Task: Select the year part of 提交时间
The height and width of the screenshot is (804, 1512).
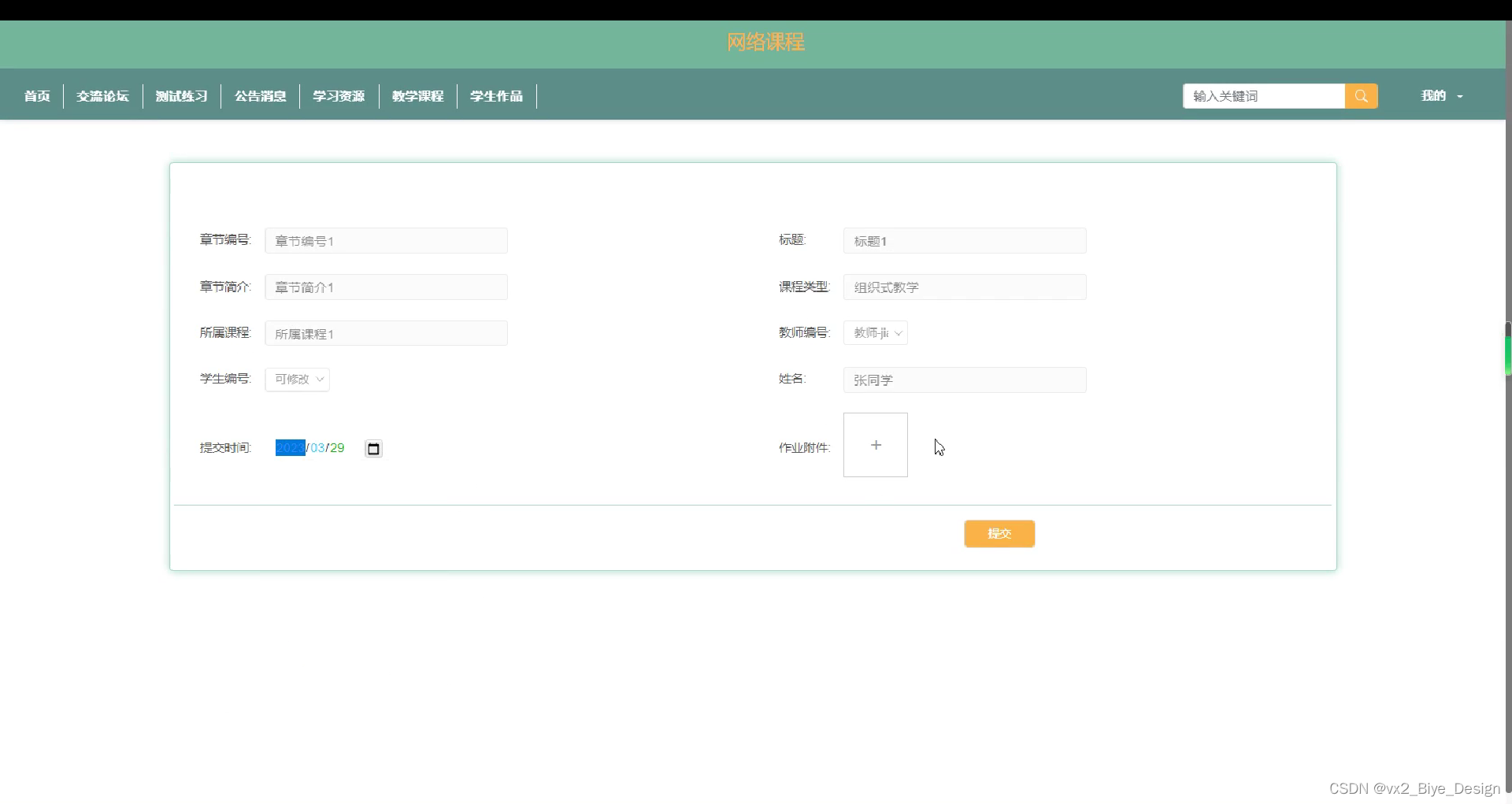Action: (290, 448)
